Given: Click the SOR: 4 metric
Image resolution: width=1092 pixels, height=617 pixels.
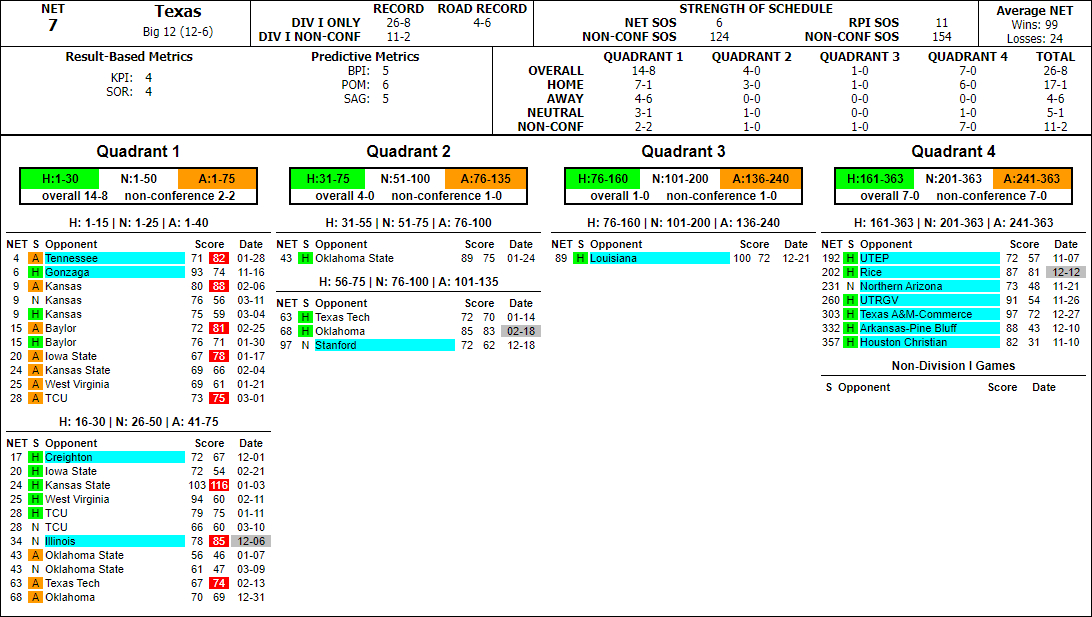Looking at the screenshot, I should [x=129, y=92].
